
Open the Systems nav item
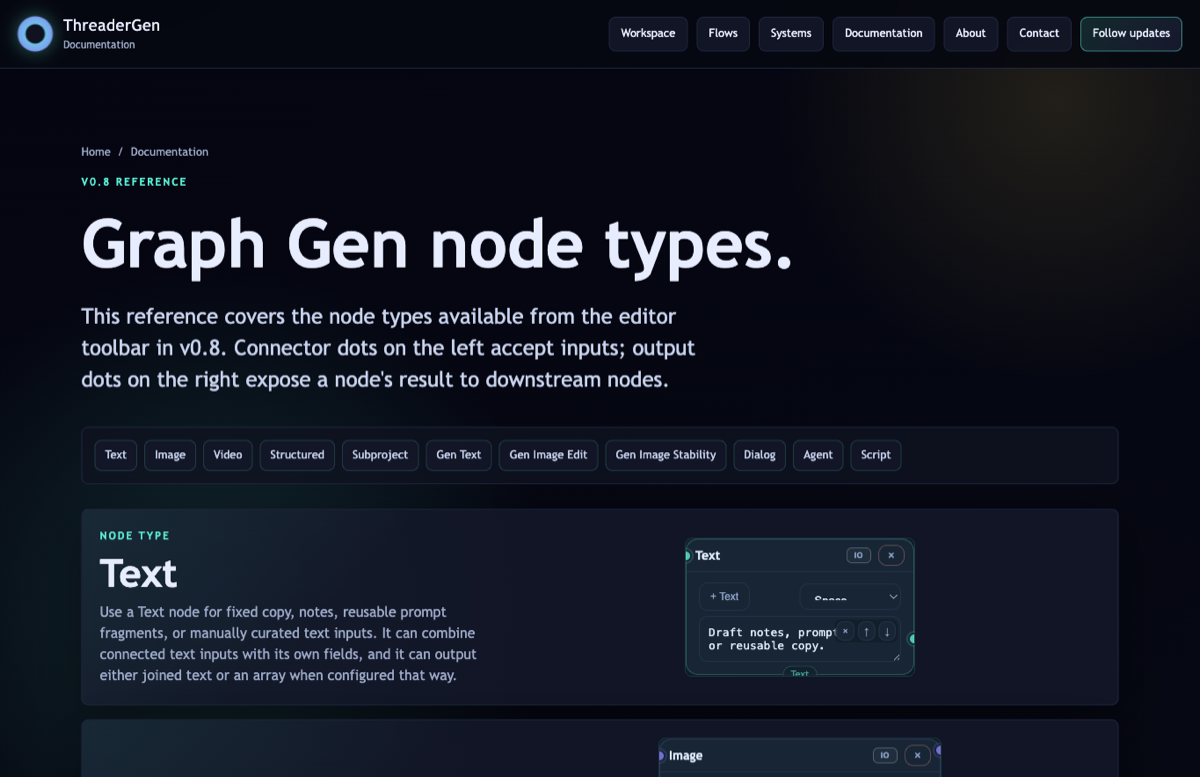click(x=791, y=33)
